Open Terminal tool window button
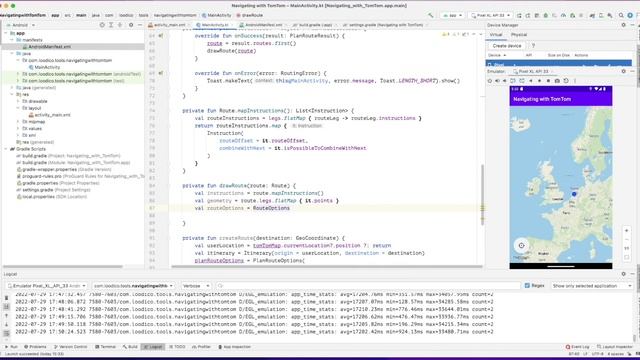Screen dimensions: 640x360 [x=106, y=347]
